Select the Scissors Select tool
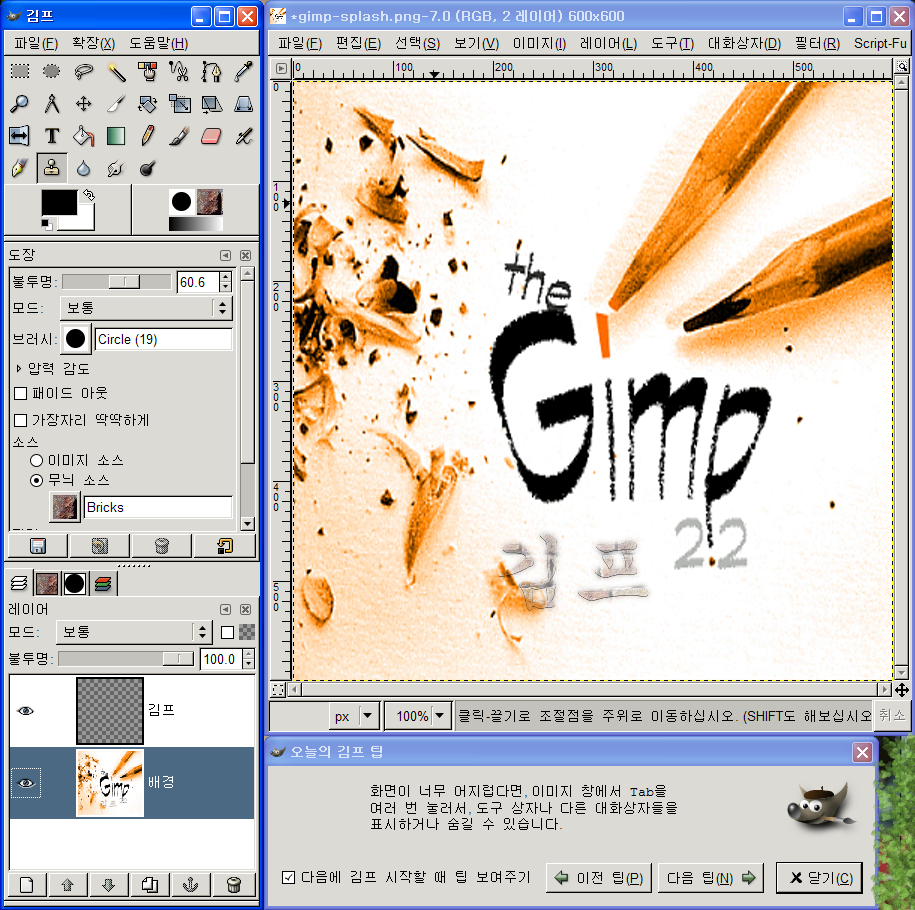Viewport: 915px width, 910px height. pos(179,71)
